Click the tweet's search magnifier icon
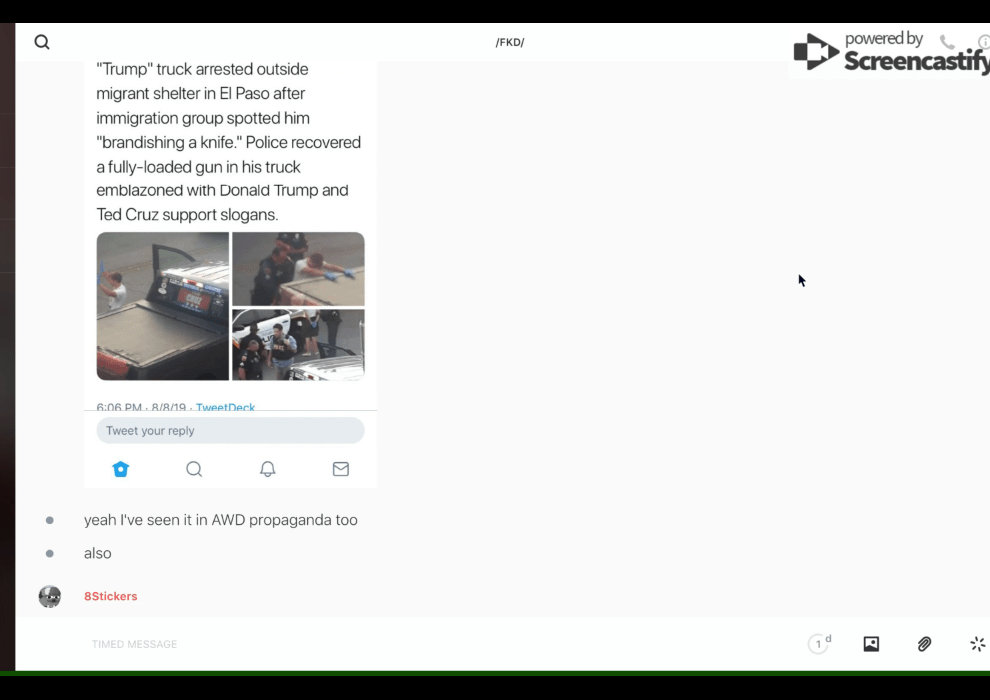Viewport: 990px width, 700px height. (x=194, y=469)
